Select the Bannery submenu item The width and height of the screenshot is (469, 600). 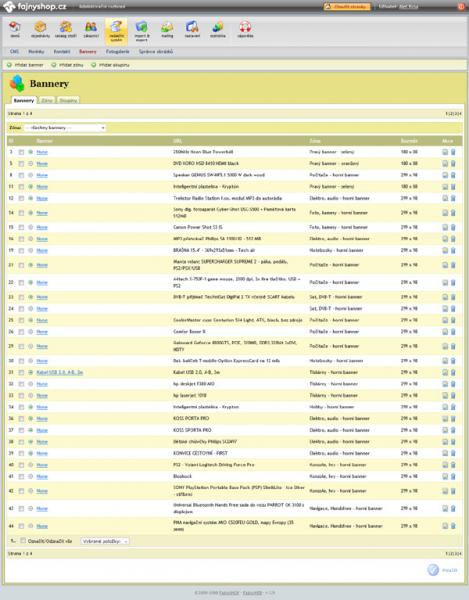pos(88,51)
